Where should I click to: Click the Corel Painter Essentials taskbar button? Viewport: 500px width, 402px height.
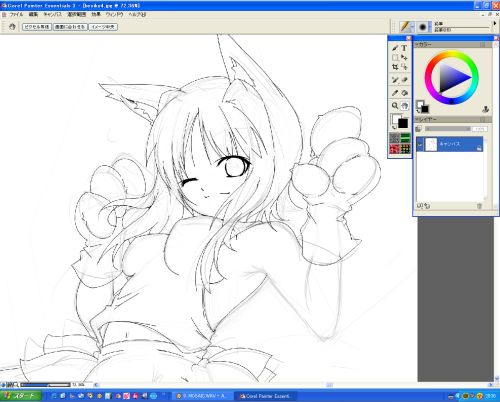click(265, 396)
